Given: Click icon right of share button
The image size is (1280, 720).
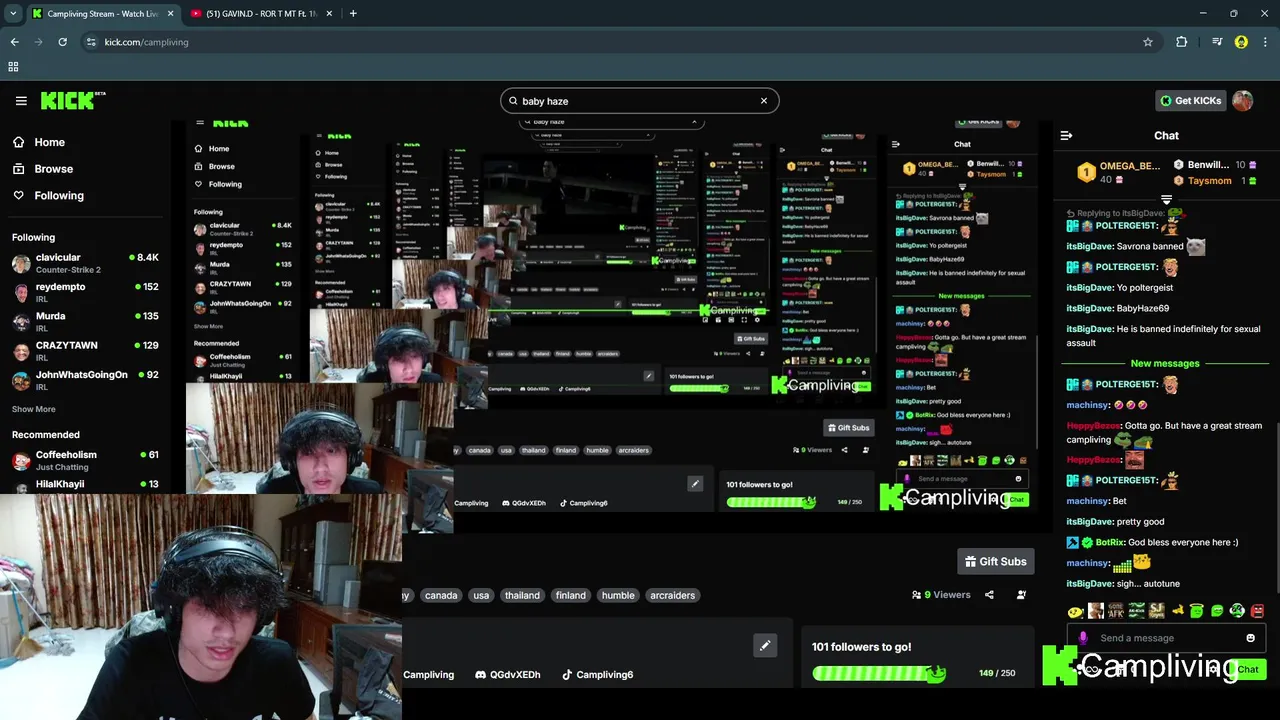Looking at the screenshot, I should (x=1021, y=595).
